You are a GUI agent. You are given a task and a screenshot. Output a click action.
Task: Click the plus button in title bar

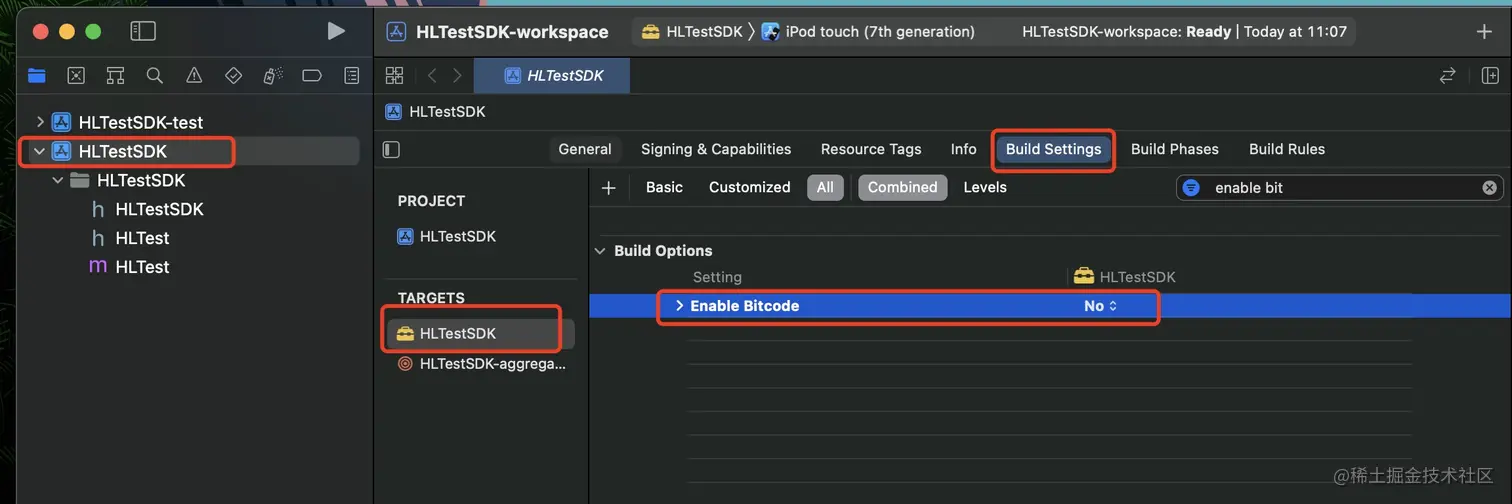point(1484,31)
